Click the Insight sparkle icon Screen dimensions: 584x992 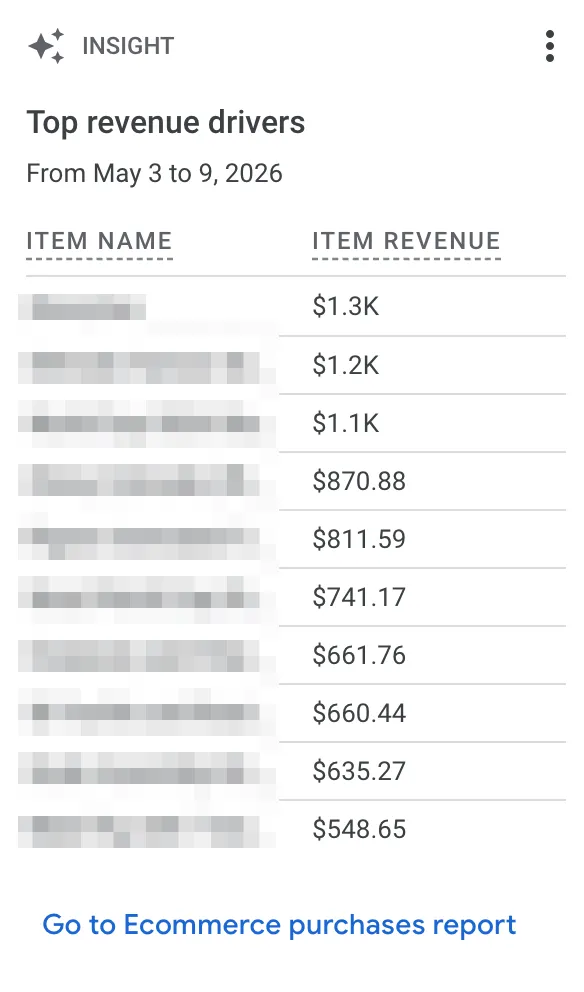(46, 46)
